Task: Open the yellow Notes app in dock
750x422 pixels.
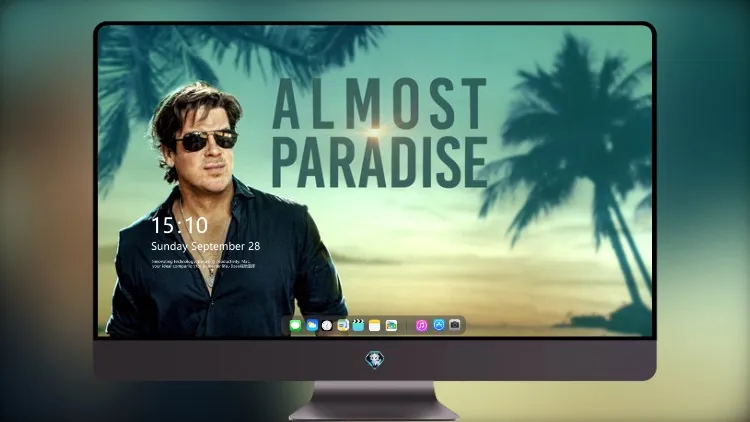Action: (x=375, y=325)
